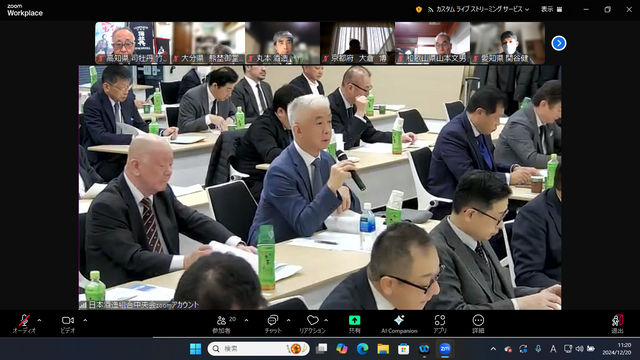Click the IME 'A' input mode indicator
This screenshot has width=640, height=360.
pos(553,349)
